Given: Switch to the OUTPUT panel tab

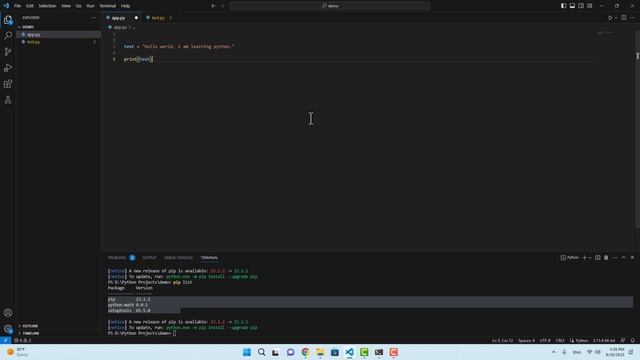Looking at the screenshot, I should (149, 258).
